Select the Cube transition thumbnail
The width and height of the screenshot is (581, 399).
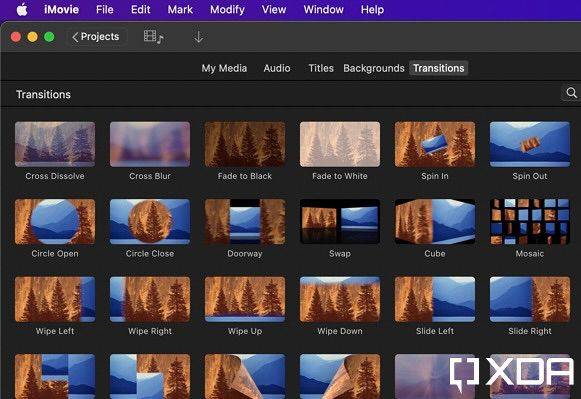pos(435,222)
